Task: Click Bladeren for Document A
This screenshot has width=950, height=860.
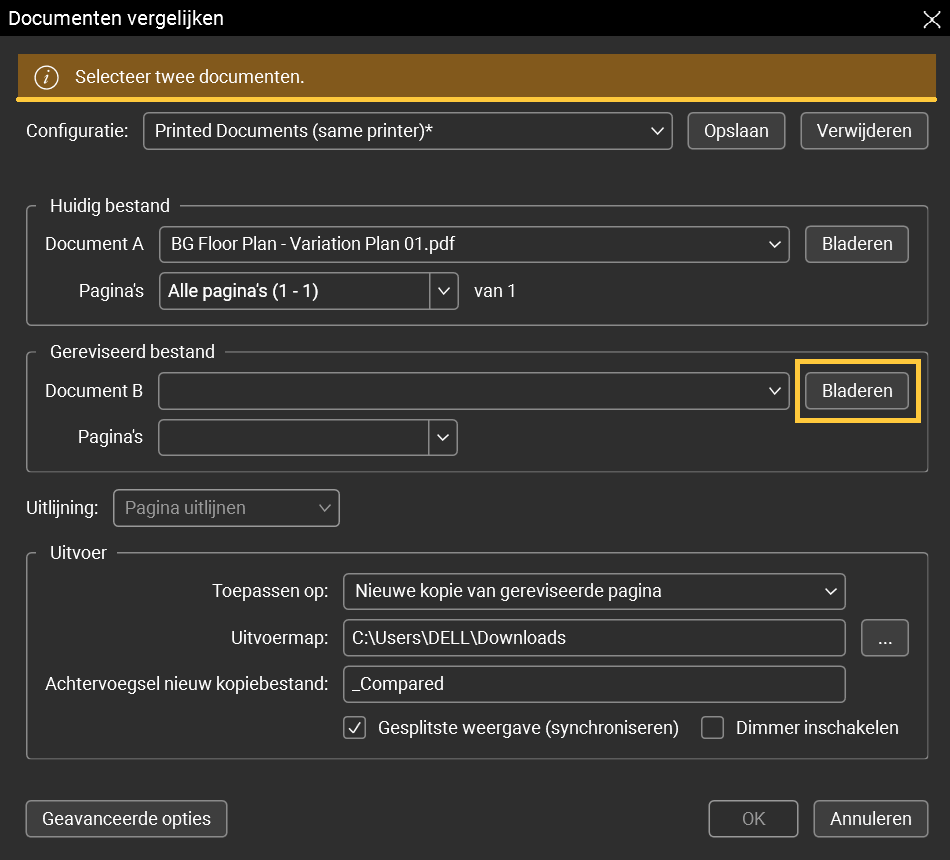Action: (857, 244)
